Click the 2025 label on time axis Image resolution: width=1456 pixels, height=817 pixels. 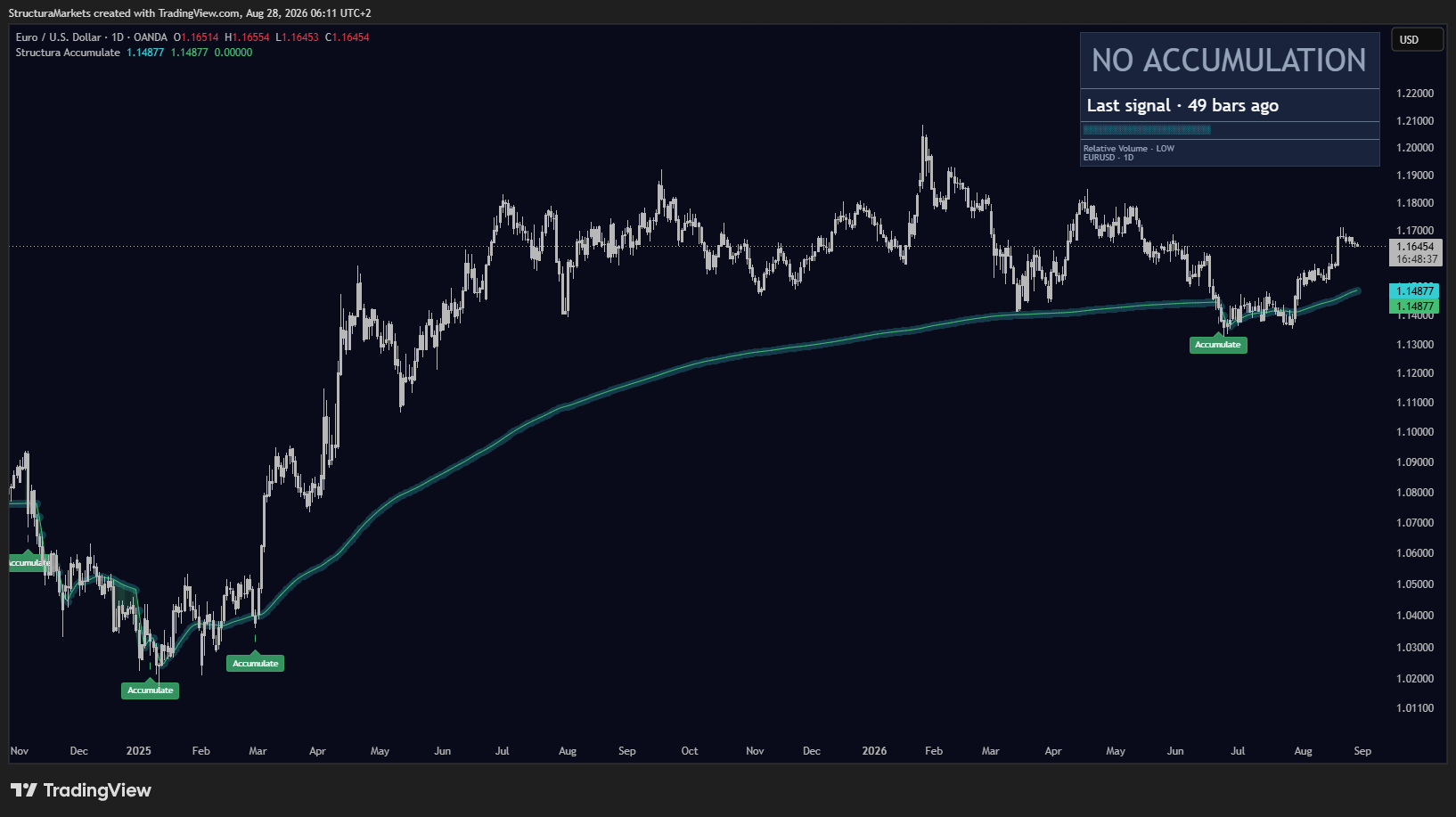coord(138,751)
